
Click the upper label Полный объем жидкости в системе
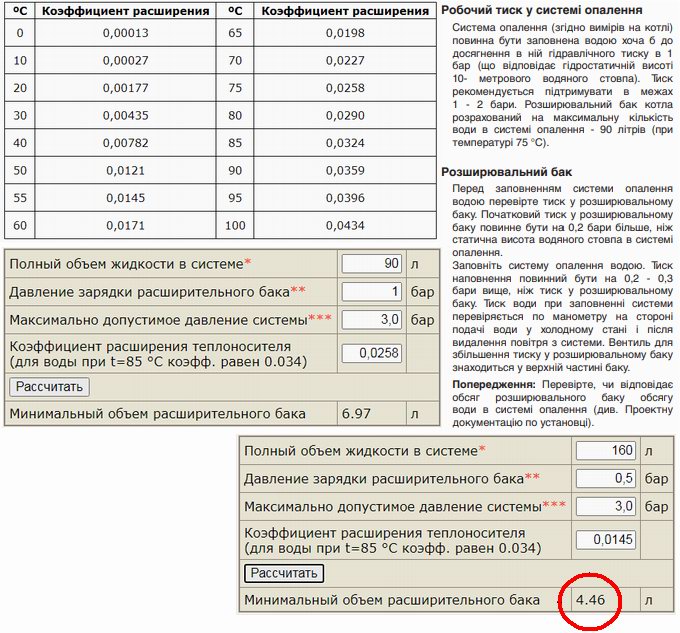click(127, 264)
